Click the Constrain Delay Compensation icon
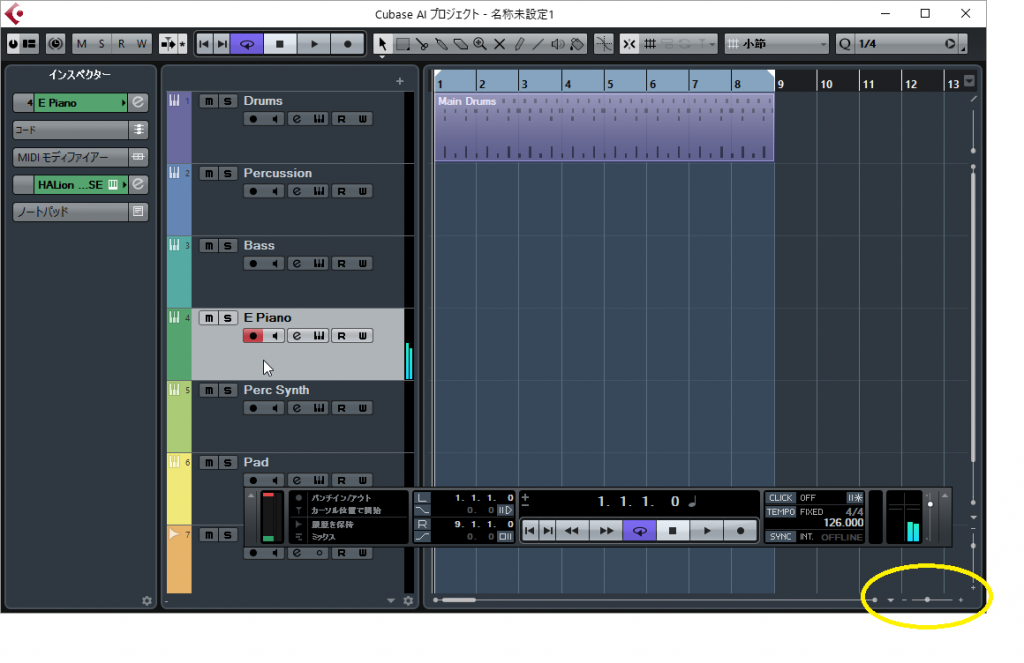This screenshot has height=663, width=1024. [x=56, y=44]
